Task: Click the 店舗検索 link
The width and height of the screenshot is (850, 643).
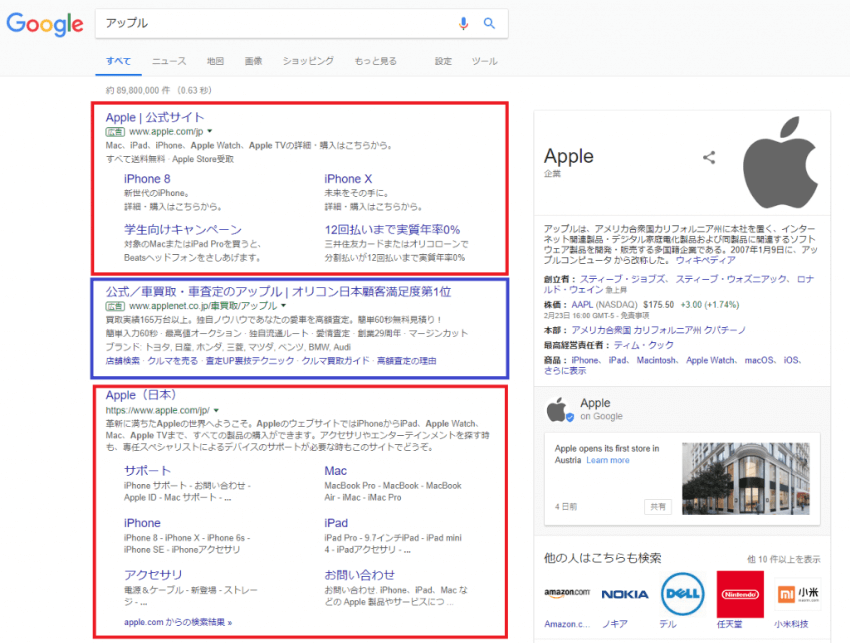Action: [123, 361]
